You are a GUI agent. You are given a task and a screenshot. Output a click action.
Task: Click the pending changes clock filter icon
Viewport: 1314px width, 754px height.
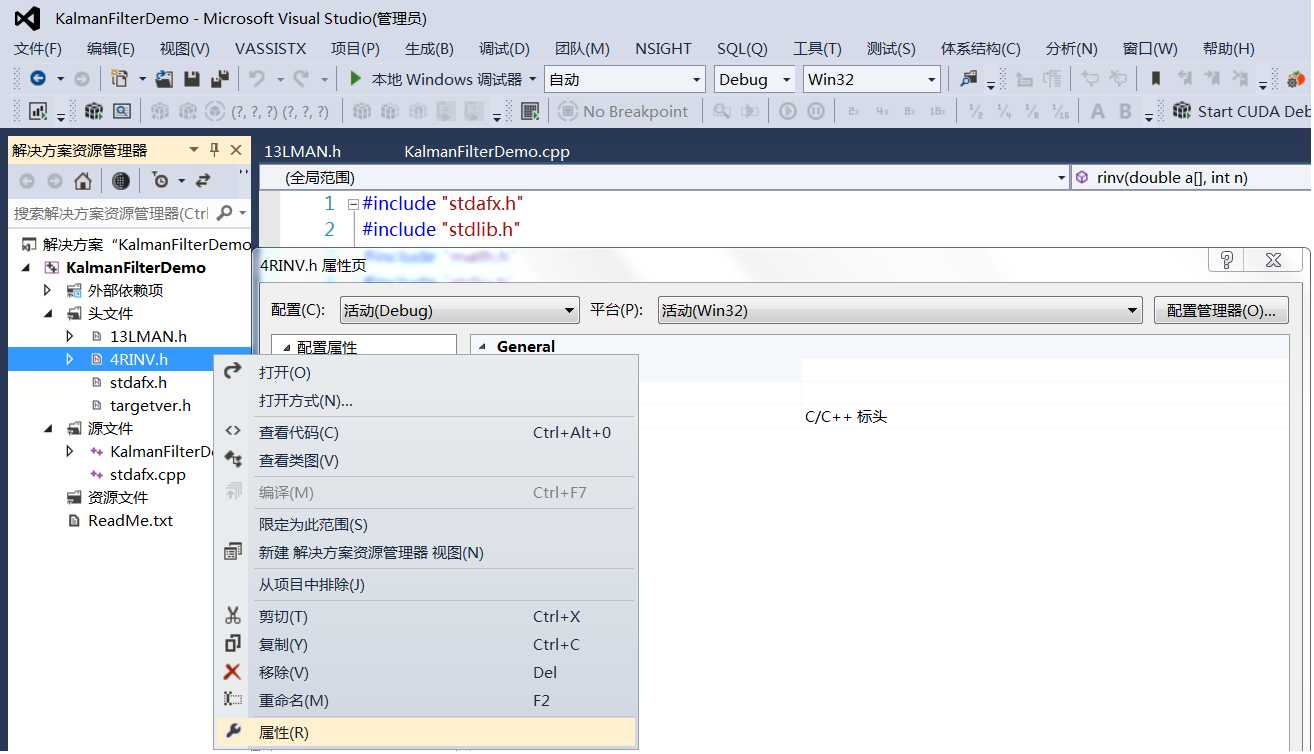[160, 181]
